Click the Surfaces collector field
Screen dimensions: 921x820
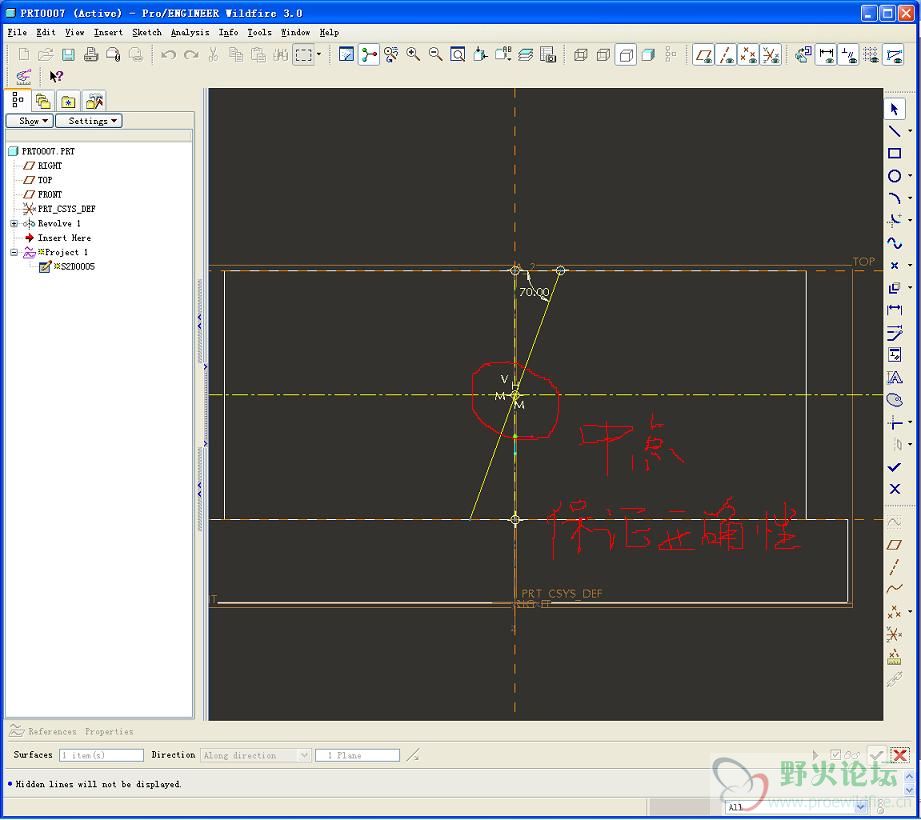pyautogui.click(x=102, y=755)
